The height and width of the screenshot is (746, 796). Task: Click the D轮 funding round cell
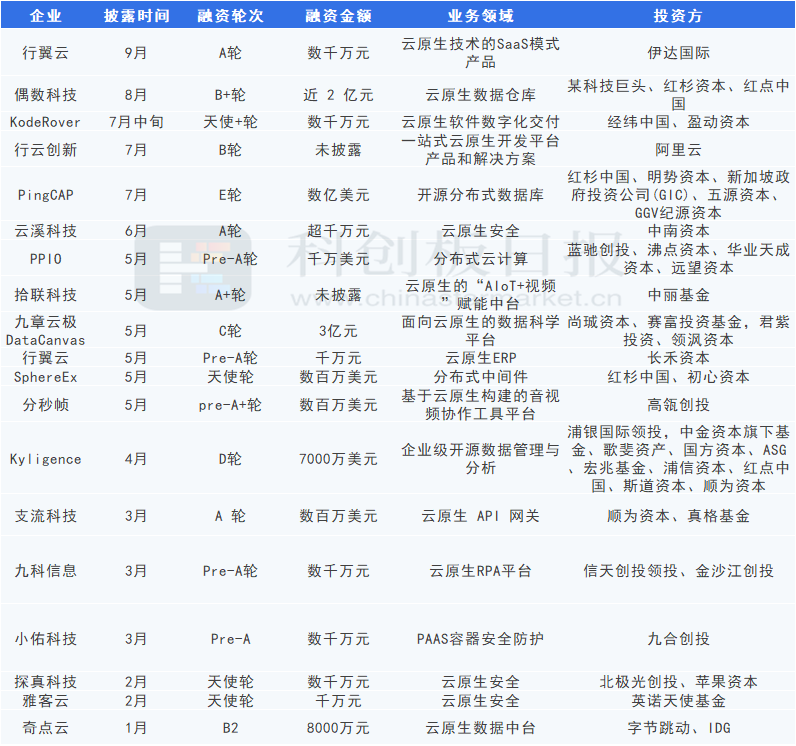pos(230,459)
